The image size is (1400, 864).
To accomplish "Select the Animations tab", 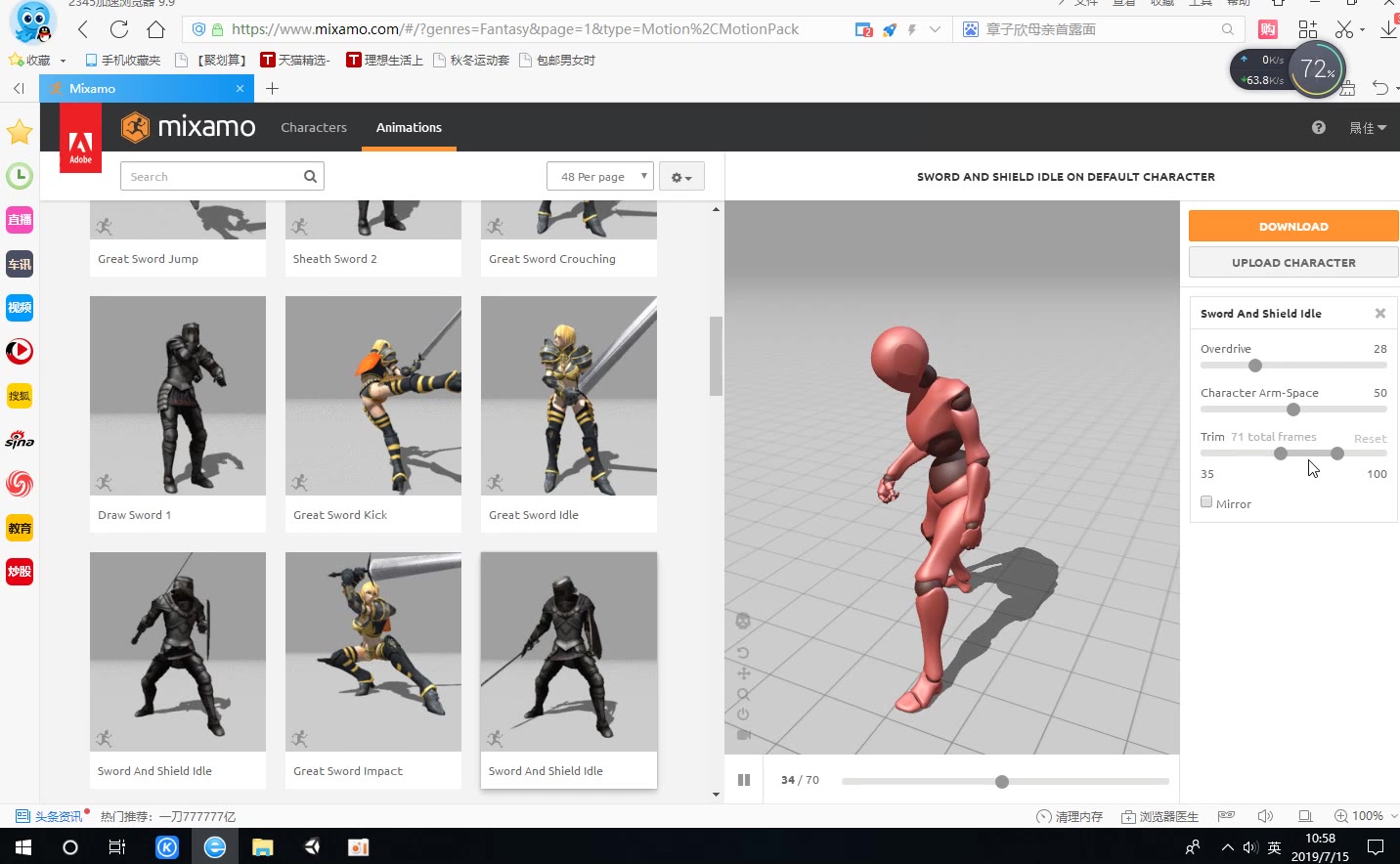I will tap(408, 127).
